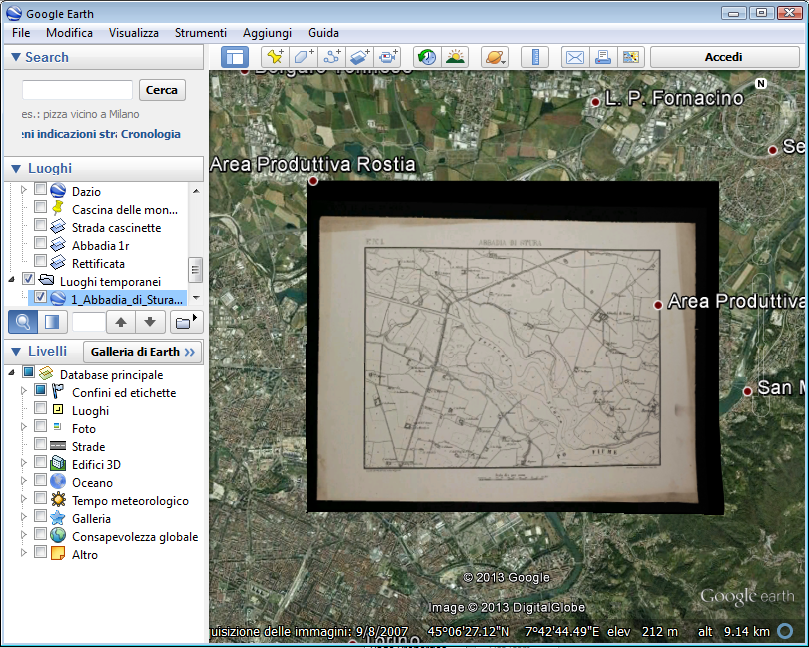809x648 pixels.
Task: Click the search text field
Action: pos(77,90)
